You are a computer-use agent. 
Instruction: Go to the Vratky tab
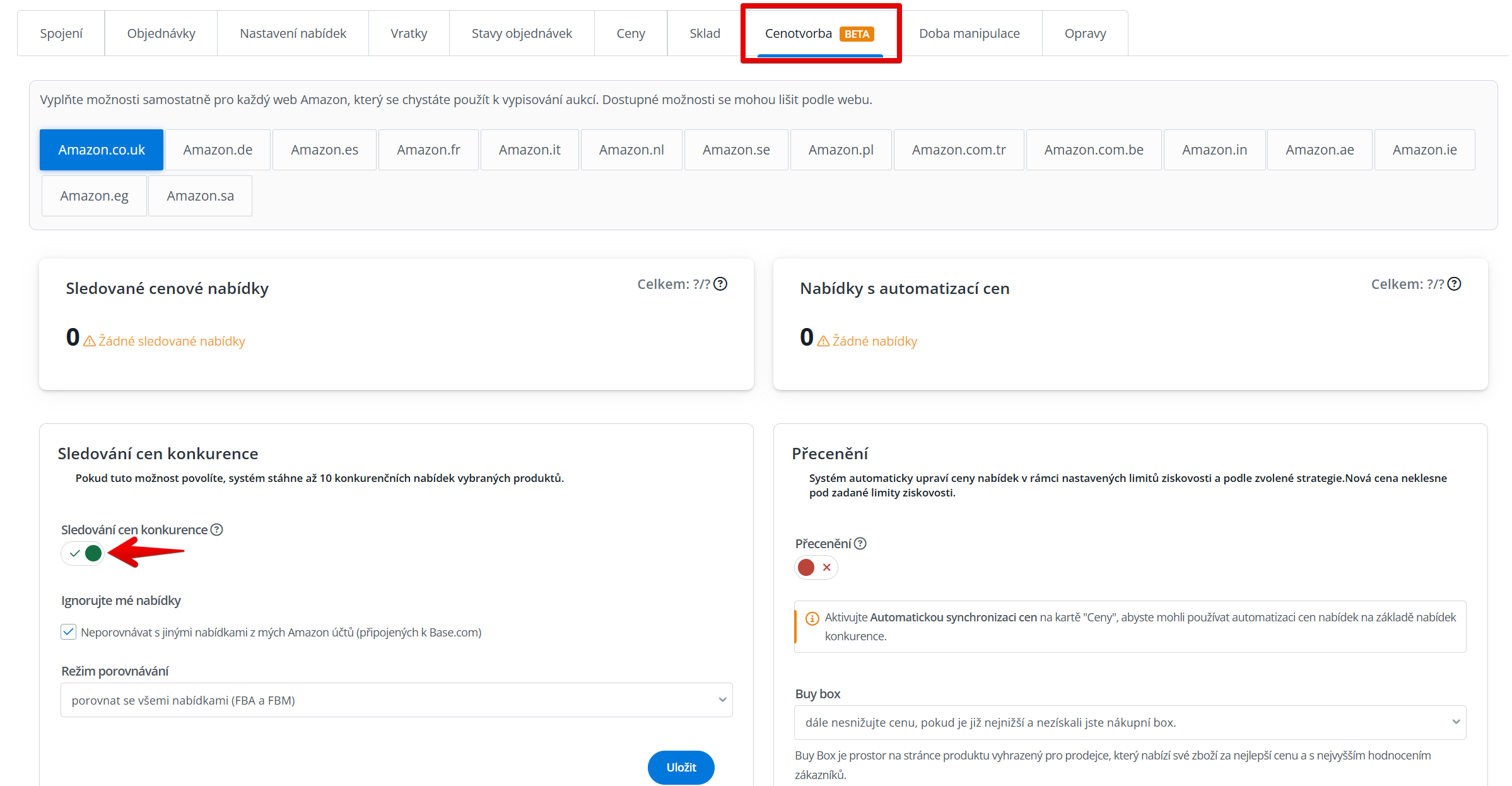[409, 33]
